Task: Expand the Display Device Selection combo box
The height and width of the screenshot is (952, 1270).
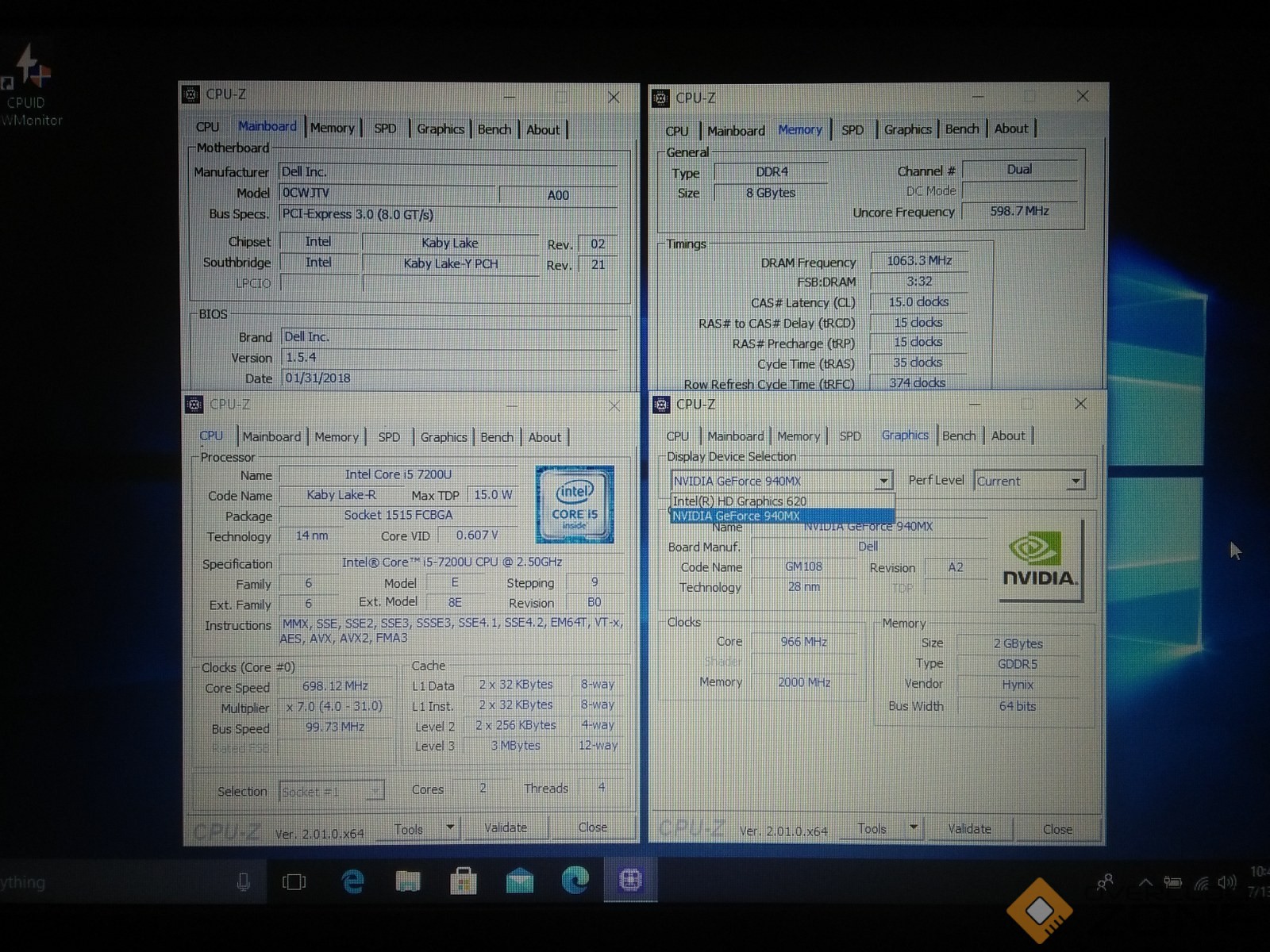Action: pyautogui.click(x=883, y=481)
